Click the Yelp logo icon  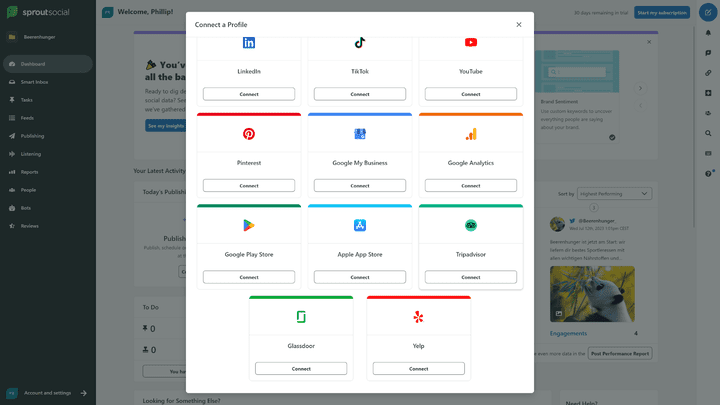pyautogui.click(x=419, y=317)
